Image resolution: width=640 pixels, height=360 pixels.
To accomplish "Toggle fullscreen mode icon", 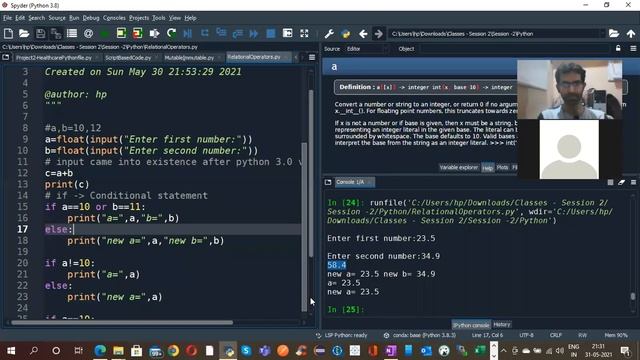I will [304, 33].
